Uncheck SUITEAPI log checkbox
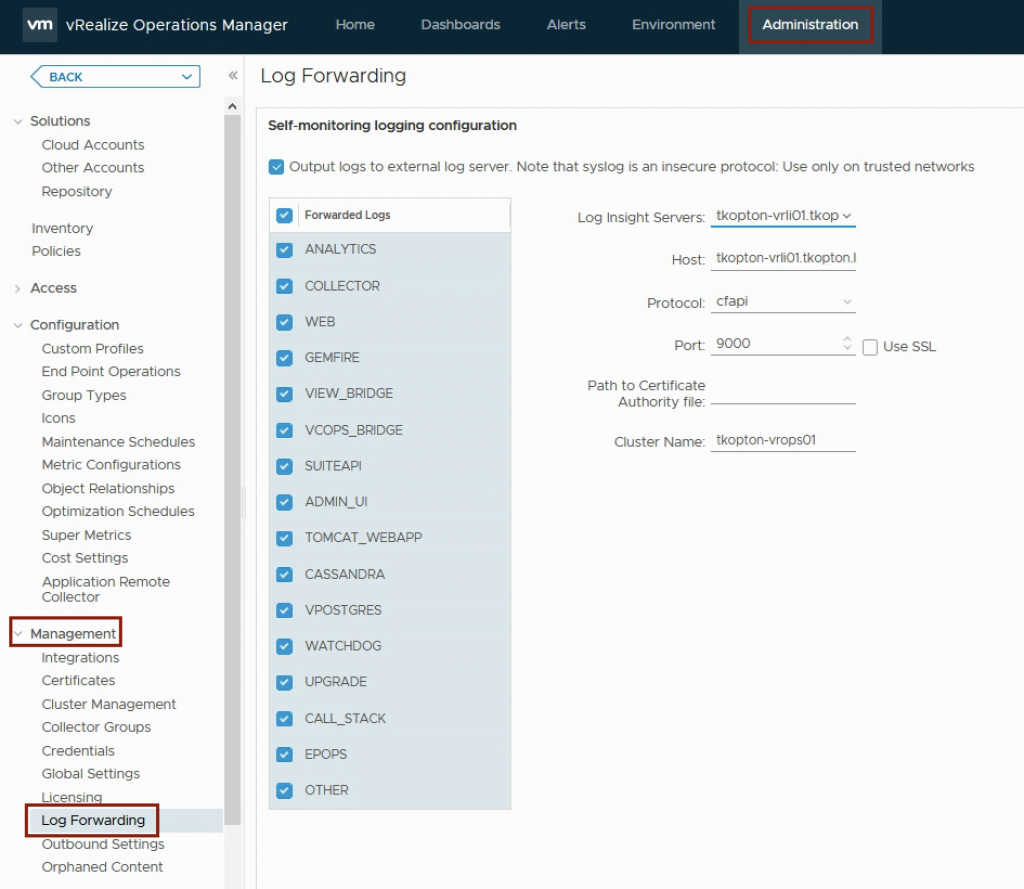The width and height of the screenshot is (1024, 889). [x=284, y=466]
